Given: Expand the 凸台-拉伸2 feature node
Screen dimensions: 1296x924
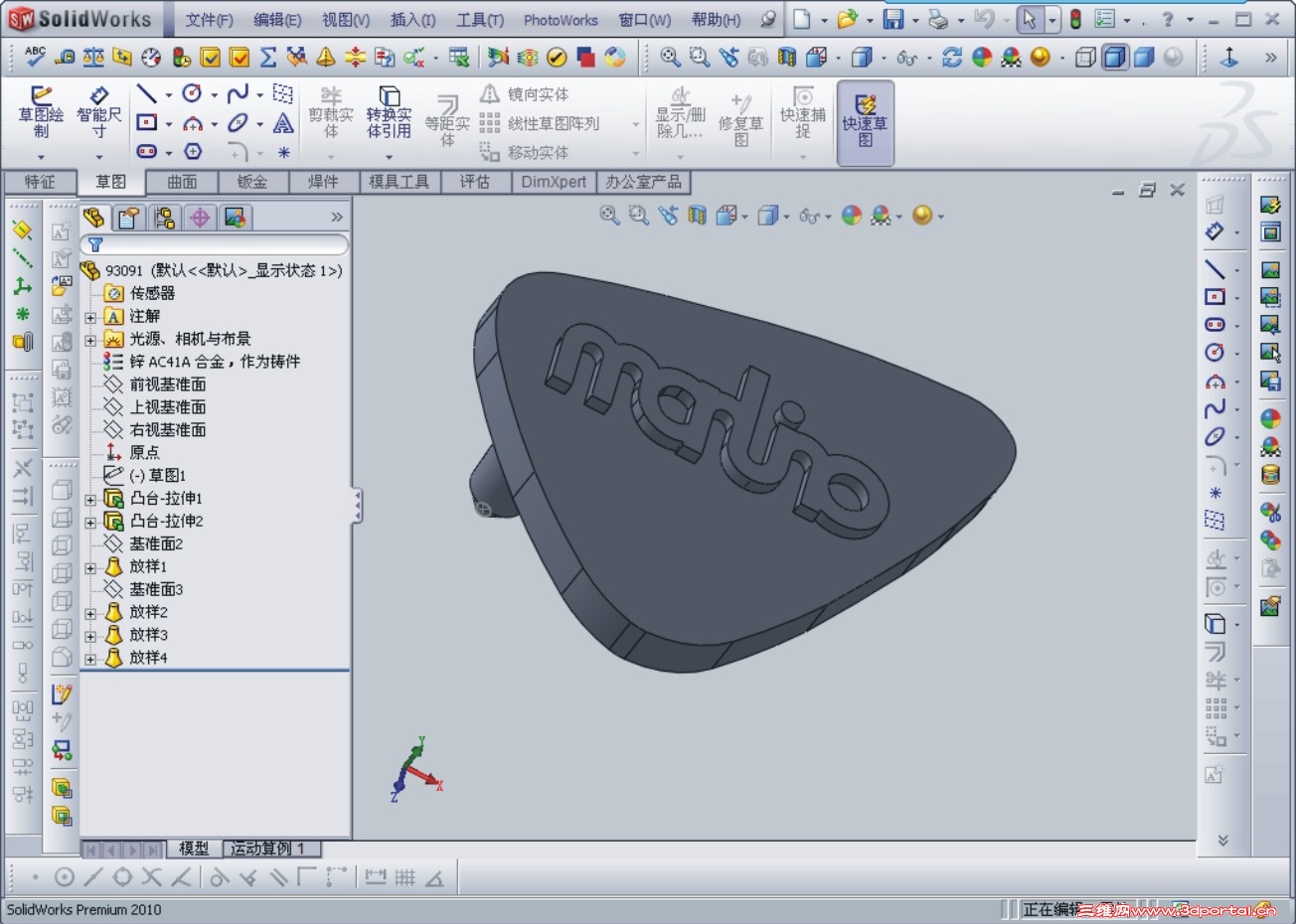Looking at the screenshot, I should coord(90,523).
